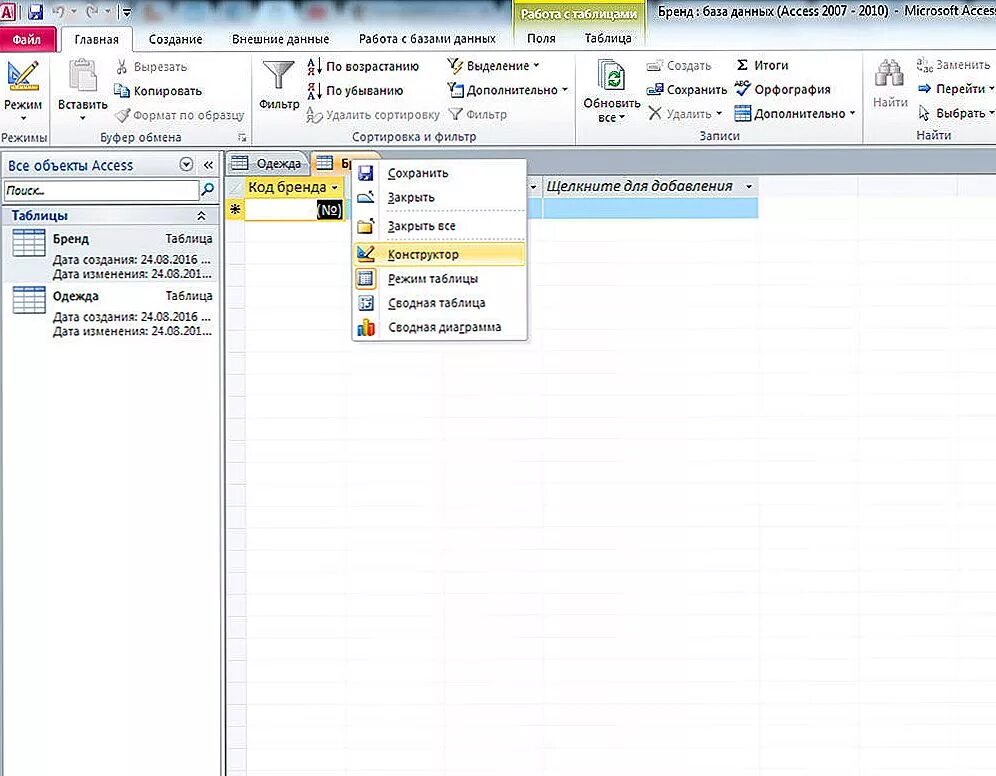Click the Вырезать scissors icon
Image resolution: width=996 pixels, height=776 pixels.
click(122, 66)
